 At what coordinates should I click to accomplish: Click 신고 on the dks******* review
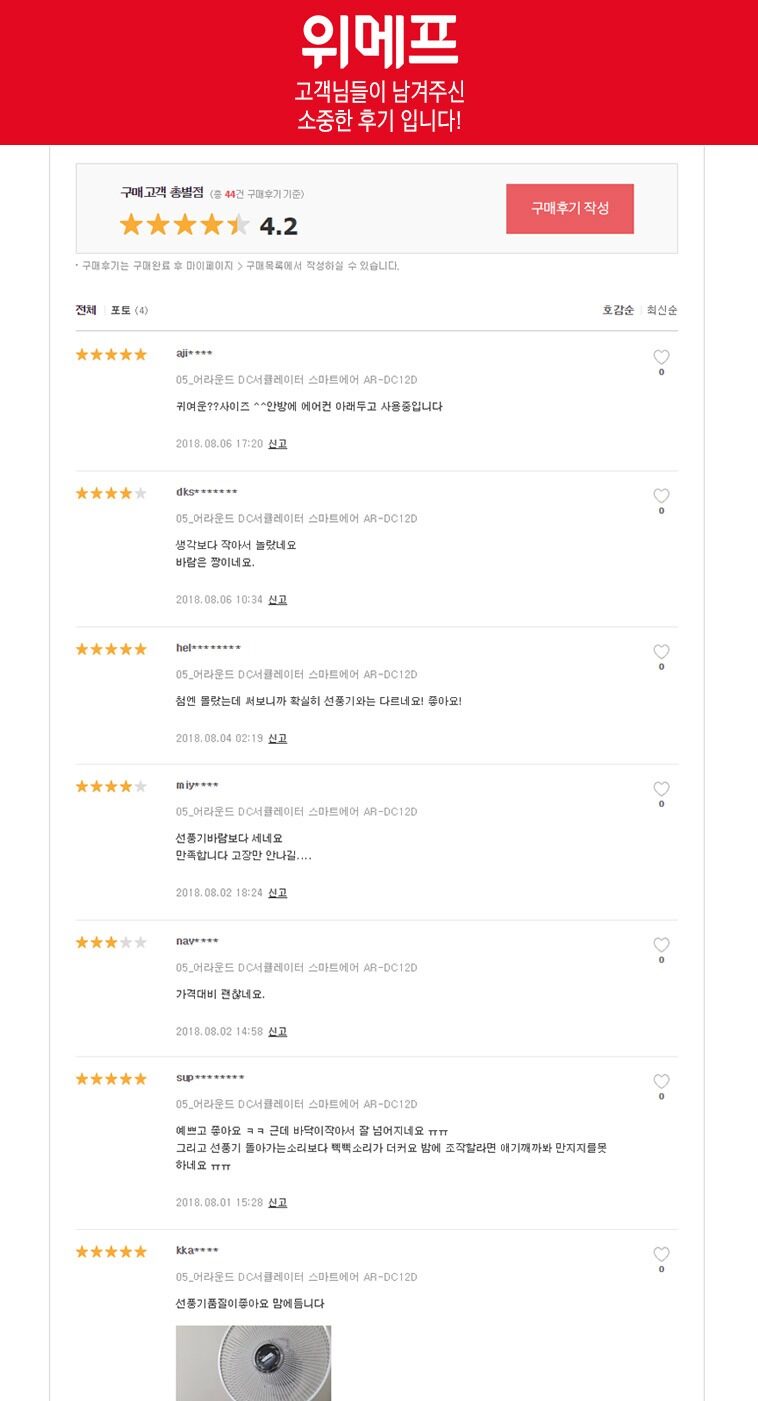(277, 599)
